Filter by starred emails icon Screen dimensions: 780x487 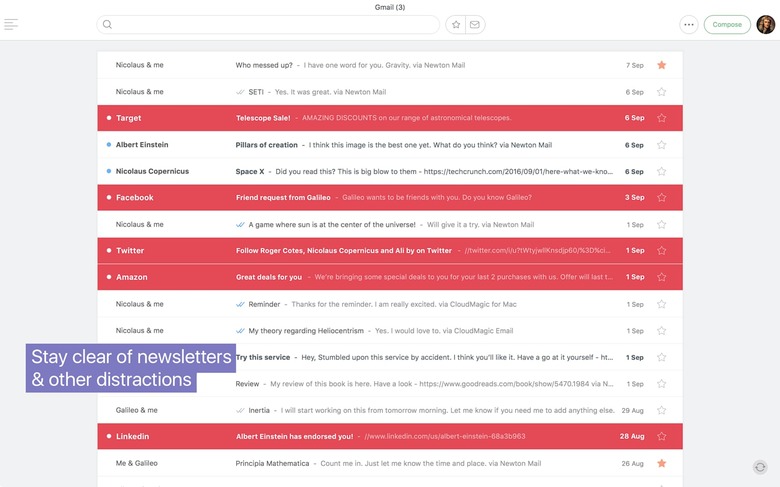456,25
